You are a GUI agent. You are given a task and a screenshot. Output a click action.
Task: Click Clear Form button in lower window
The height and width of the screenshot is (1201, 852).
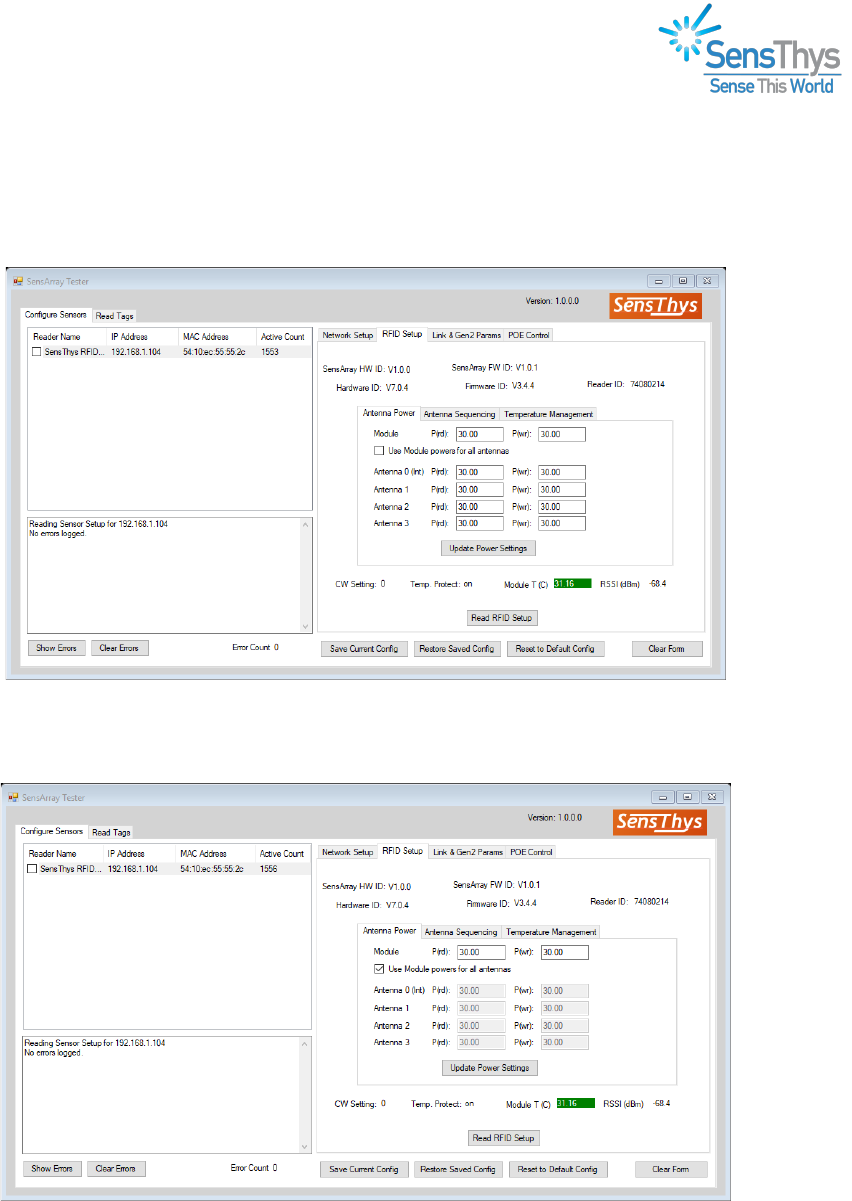coord(671,1169)
